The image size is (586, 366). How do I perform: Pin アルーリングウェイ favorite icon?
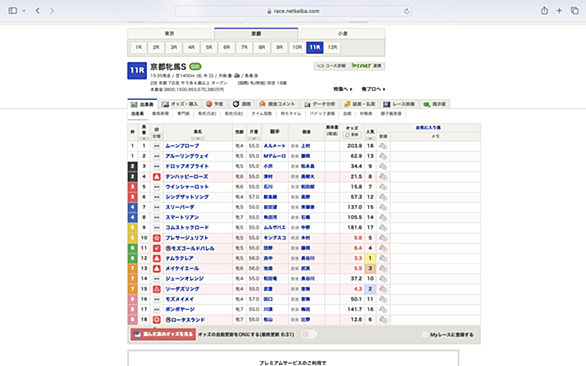(x=383, y=156)
